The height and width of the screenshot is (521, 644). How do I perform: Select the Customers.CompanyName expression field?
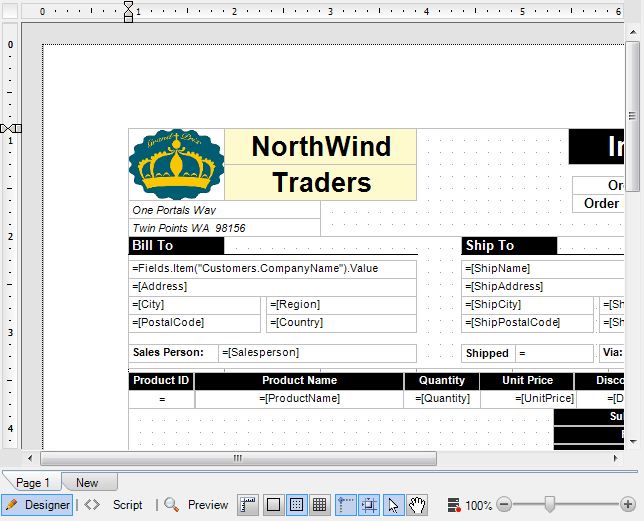point(272,269)
